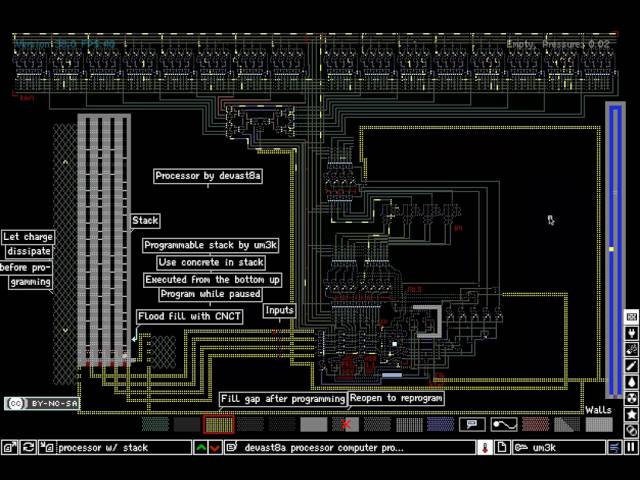Select the red dotted wall swatch

click(x=536, y=424)
